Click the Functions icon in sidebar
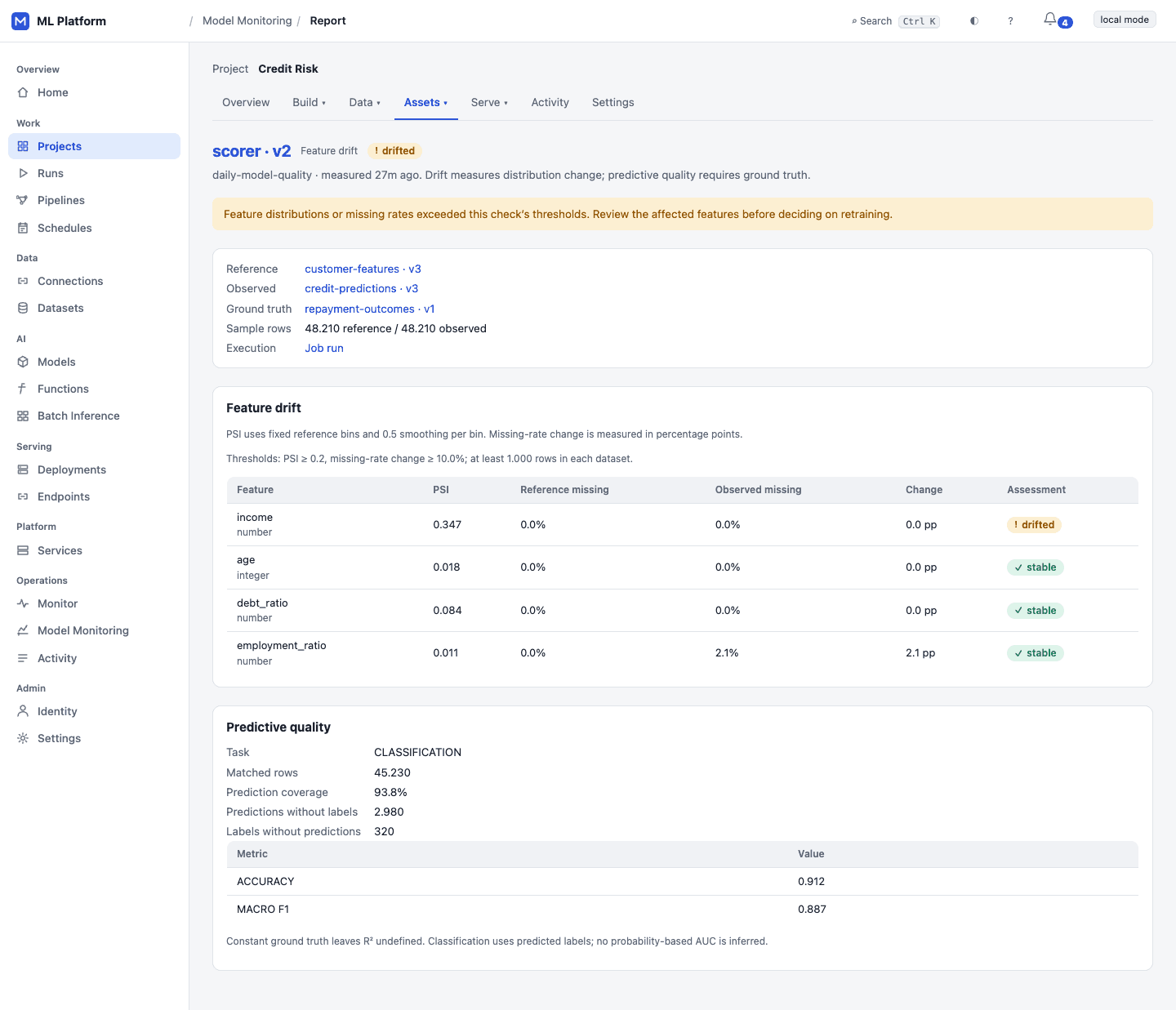The height and width of the screenshot is (1010, 1176). tap(23, 389)
